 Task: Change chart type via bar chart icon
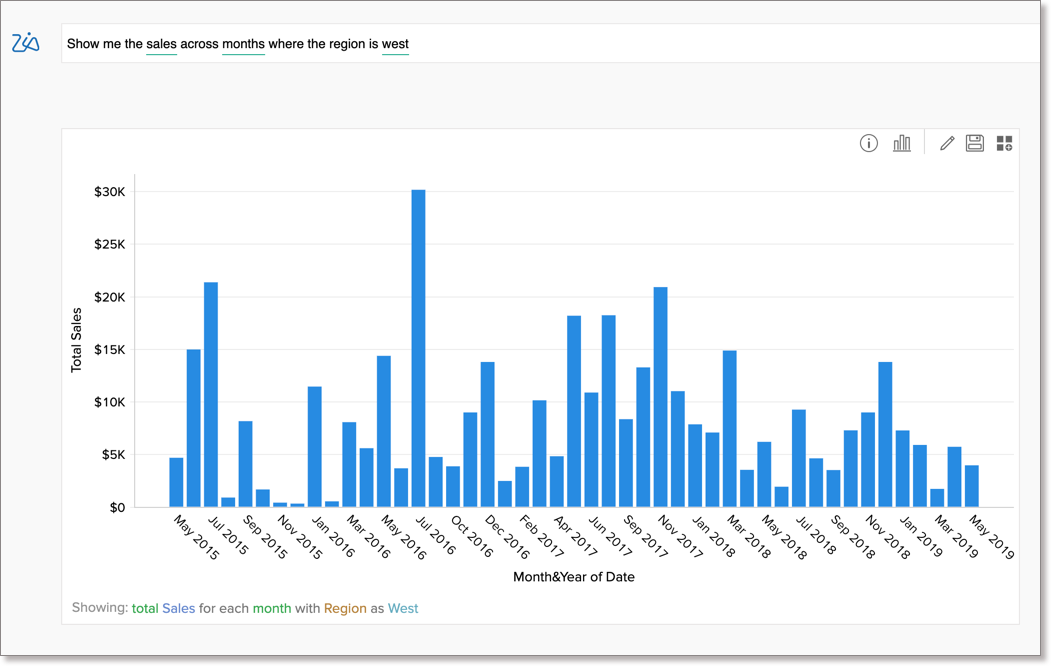pyautogui.click(x=902, y=143)
